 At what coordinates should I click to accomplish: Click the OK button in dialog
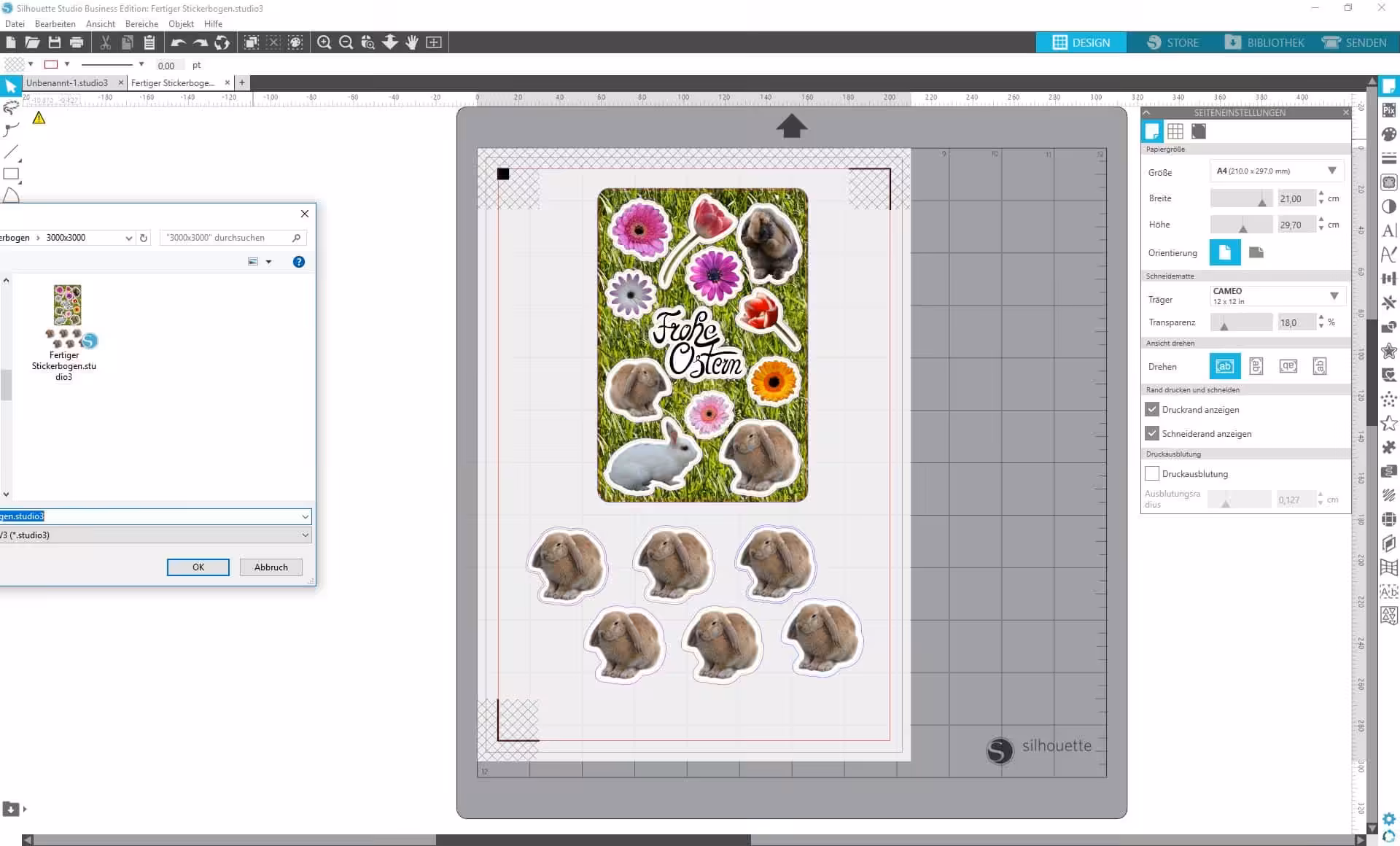click(198, 567)
